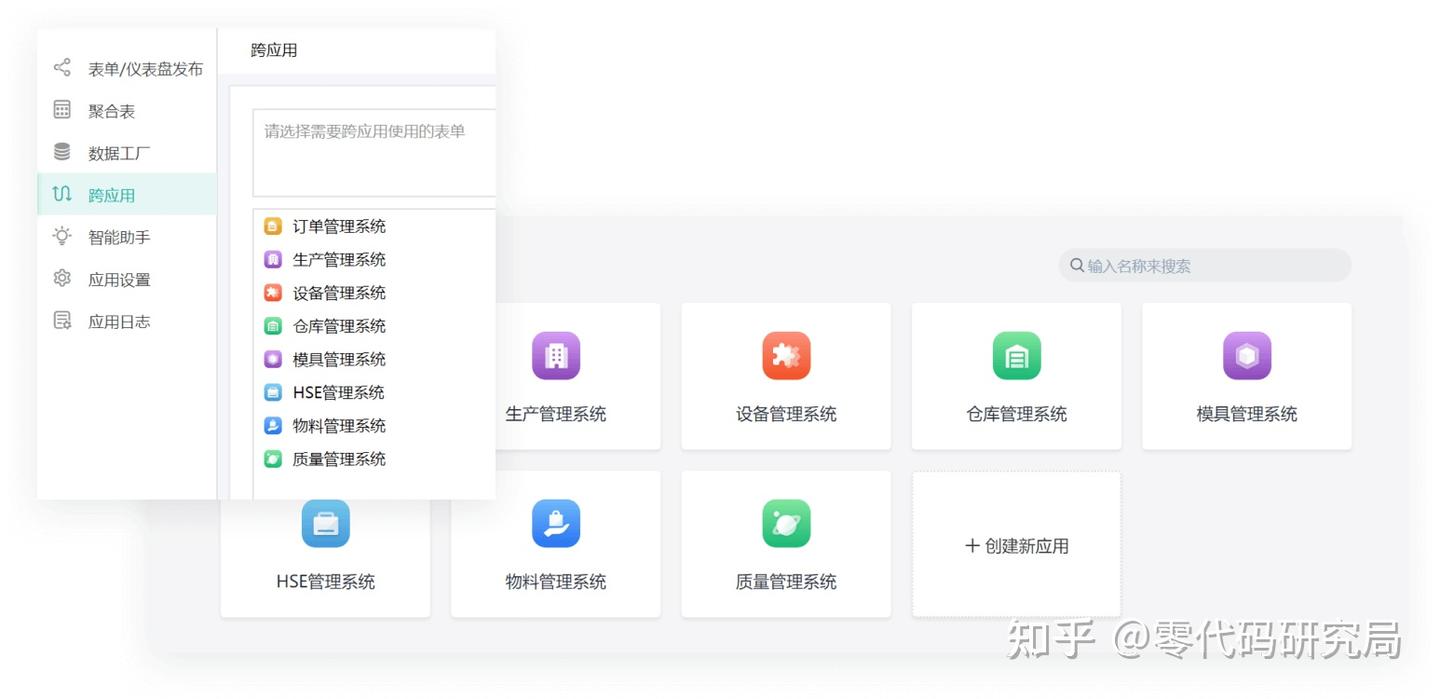The height and width of the screenshot is (699, 1440).
Task: Click the 数据工厂 database icon in sidebar
Action: pyautogui.click(x=62, y=153)
